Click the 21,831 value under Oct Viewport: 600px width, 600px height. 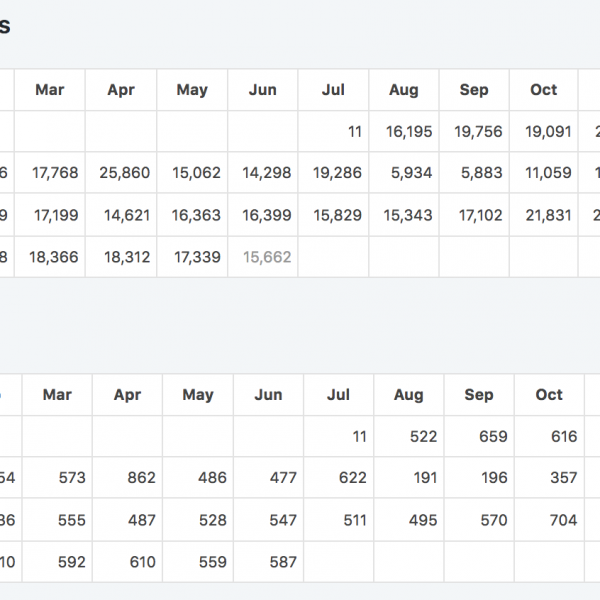point(548,215)
